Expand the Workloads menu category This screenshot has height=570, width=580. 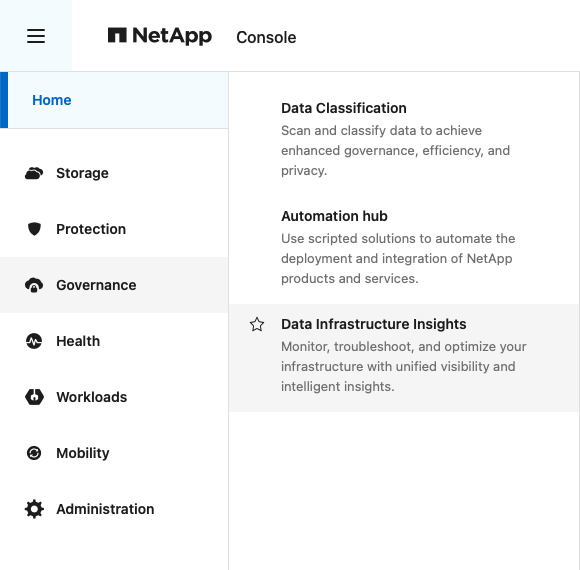click(x=114, y=397)
